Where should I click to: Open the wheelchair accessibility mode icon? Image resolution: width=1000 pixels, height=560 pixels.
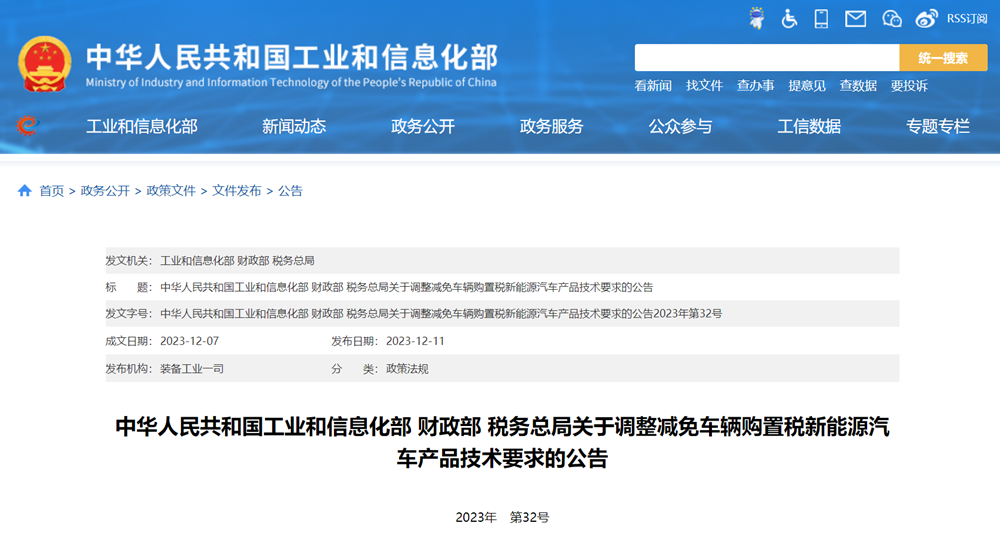click(x=790, y=18)
